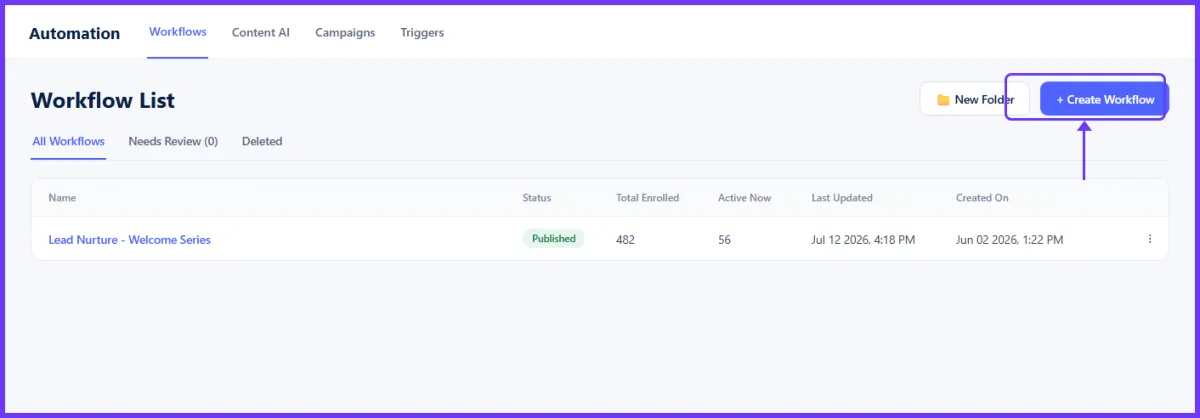Click the Create Workflow button
Image resolution: width=1200 pixels, height=418 pixels.
pyautogui.click(x=1105, y=99)
